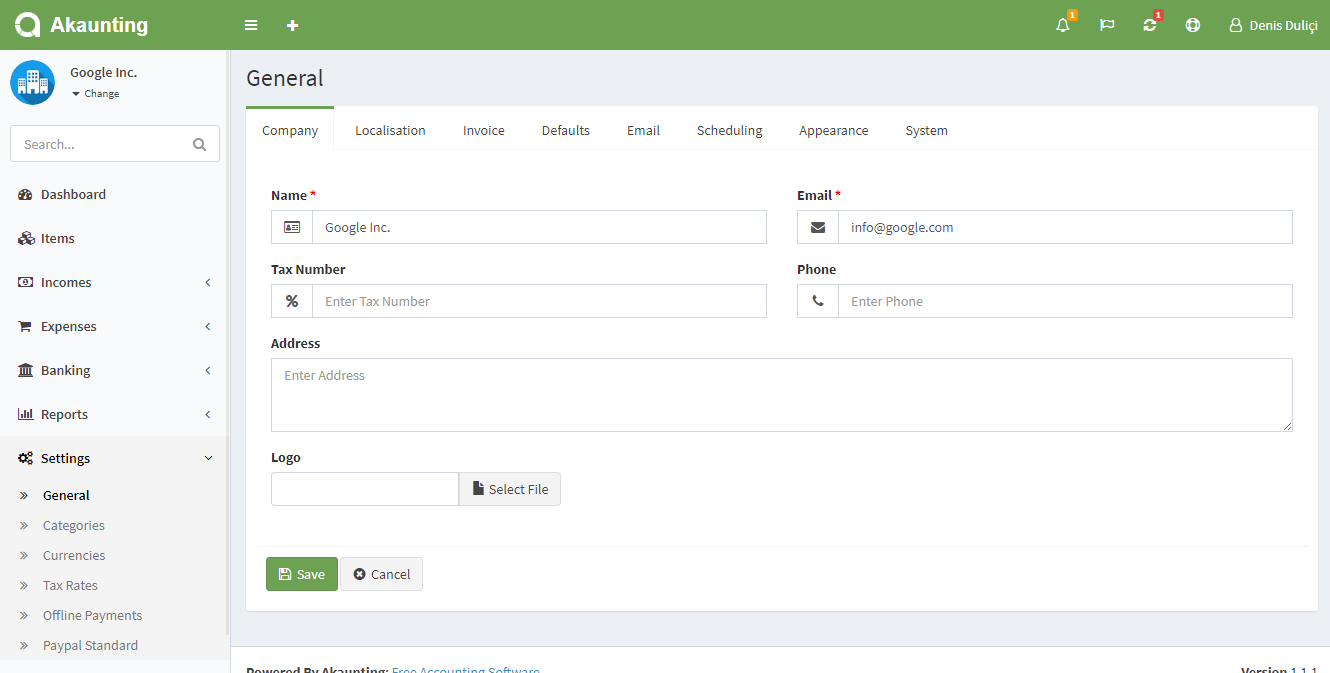Viewport: 1330px width, 673px height.
Task: Click the Enter Address text area
Action: 782,395
